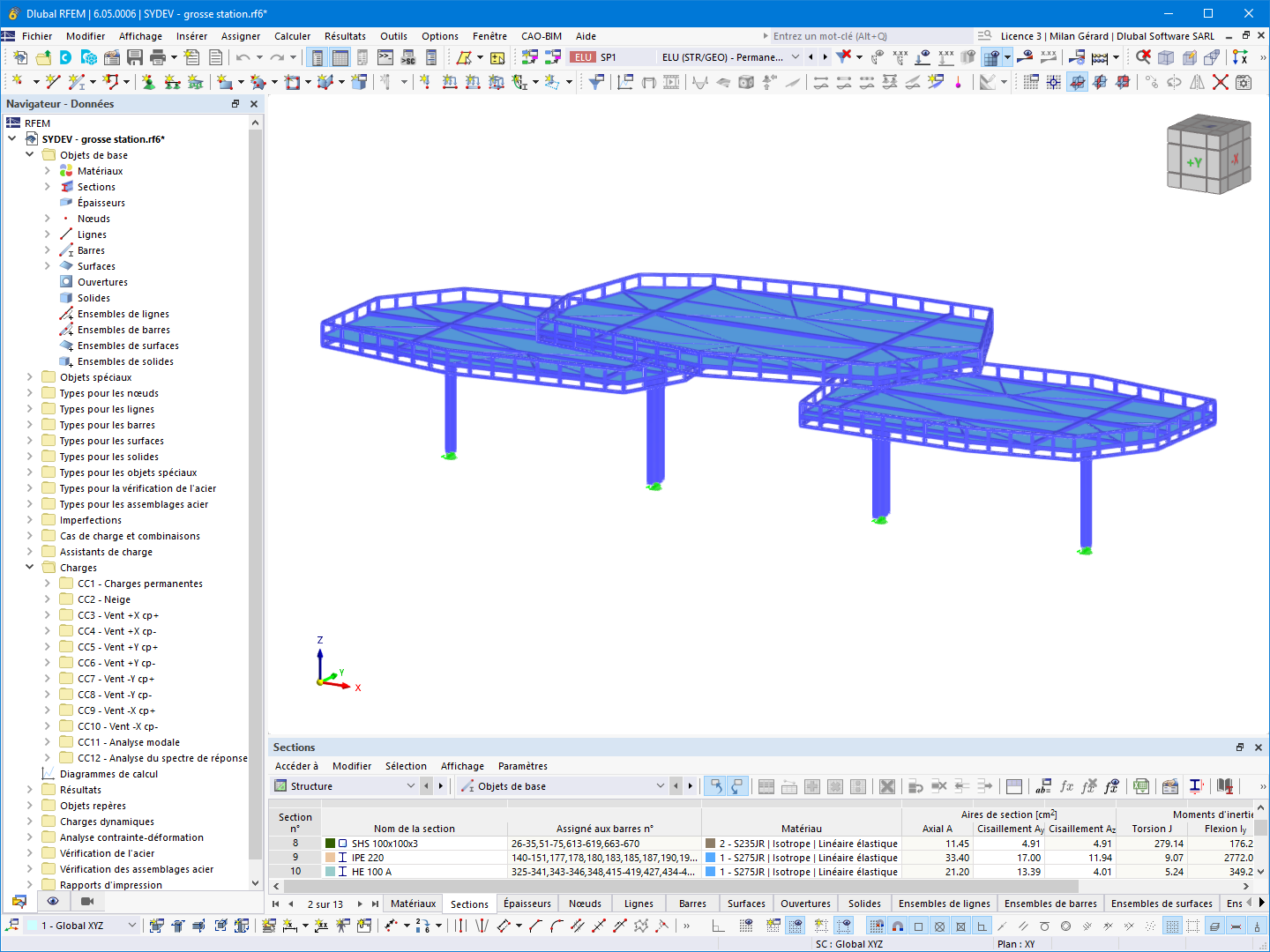Open the load case ELU SP1 dropdown
The image size is (1270, 952).
point(796,57)
